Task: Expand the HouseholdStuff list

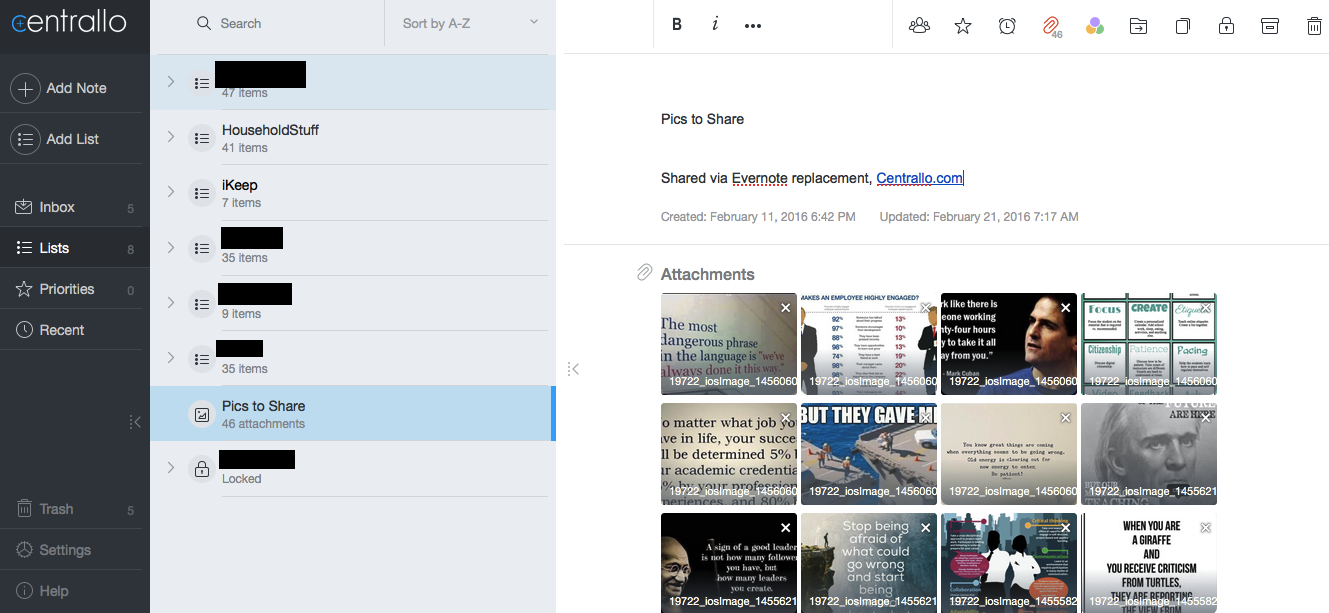Action: [x=171, y=137]
